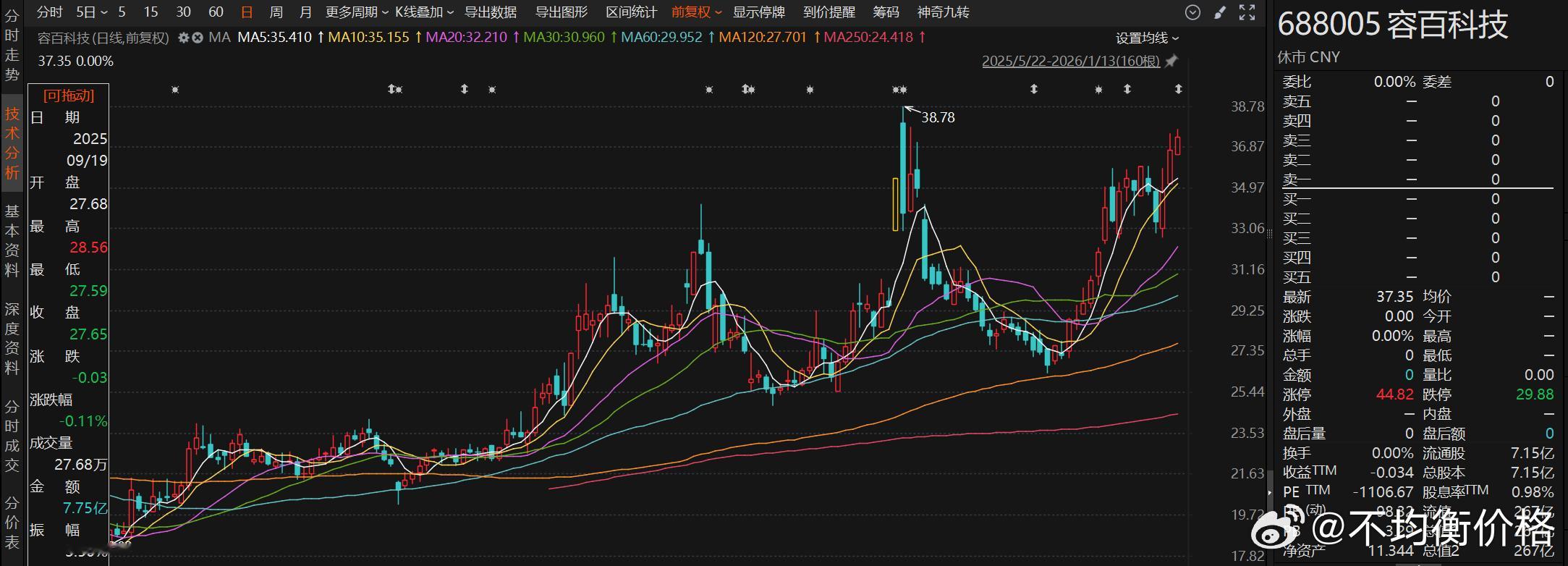The height and width of the screenshot is (566, 1568).
Task: Click the 涨停 price 44.82
Action: coord(1394,394)
